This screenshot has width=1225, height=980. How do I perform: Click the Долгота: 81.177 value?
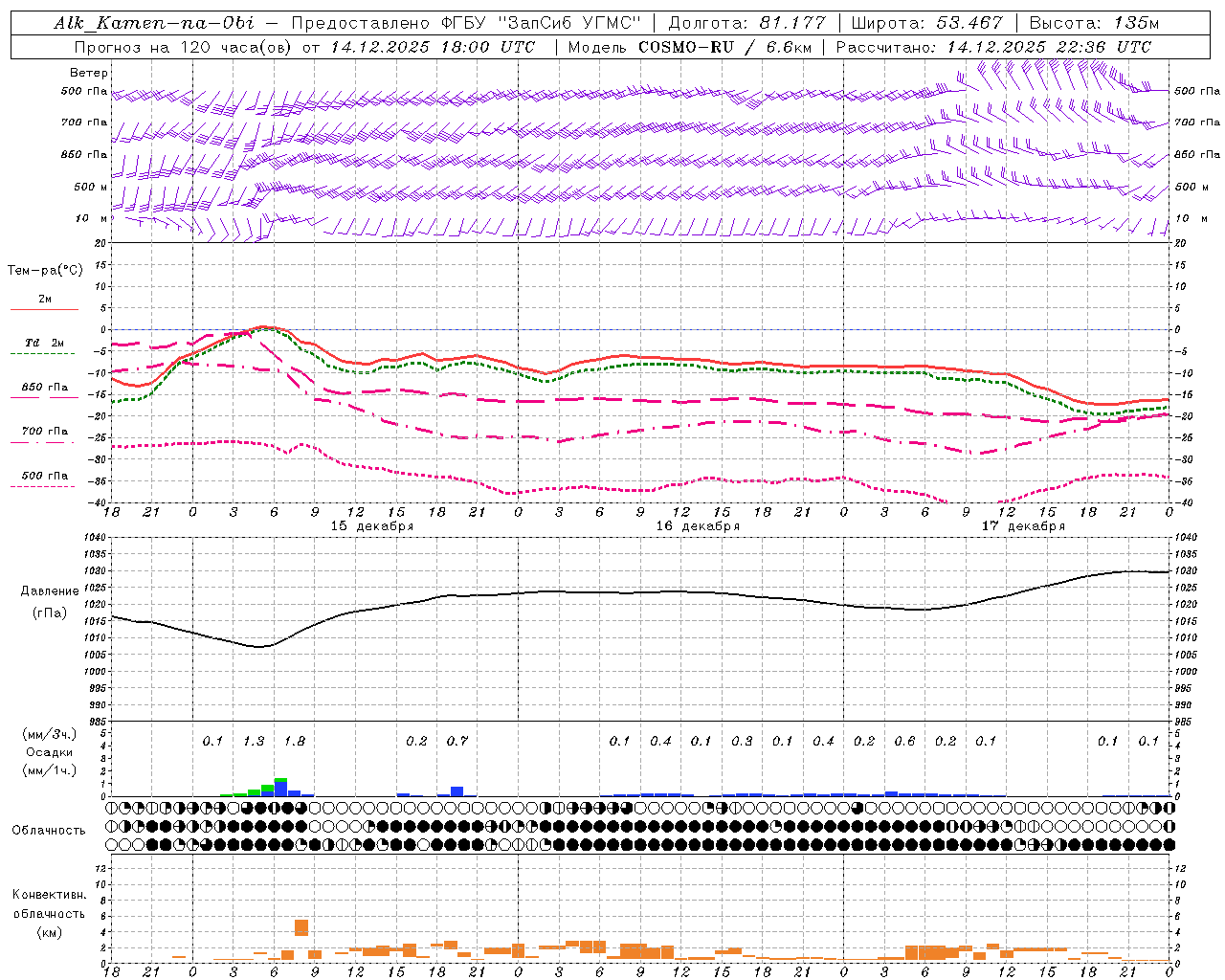point(747,23)
